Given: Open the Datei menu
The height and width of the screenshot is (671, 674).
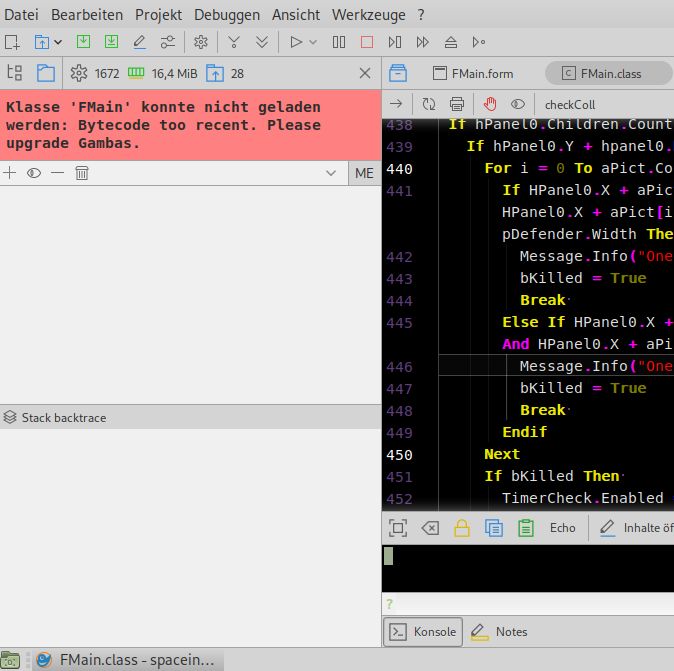Looking at the screenshot, I should (x=21, y=15).
